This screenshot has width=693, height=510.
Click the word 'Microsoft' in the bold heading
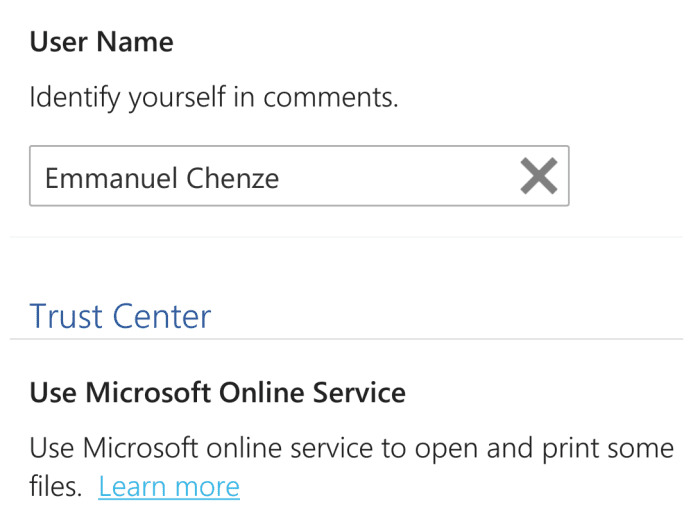pos(148,392)
